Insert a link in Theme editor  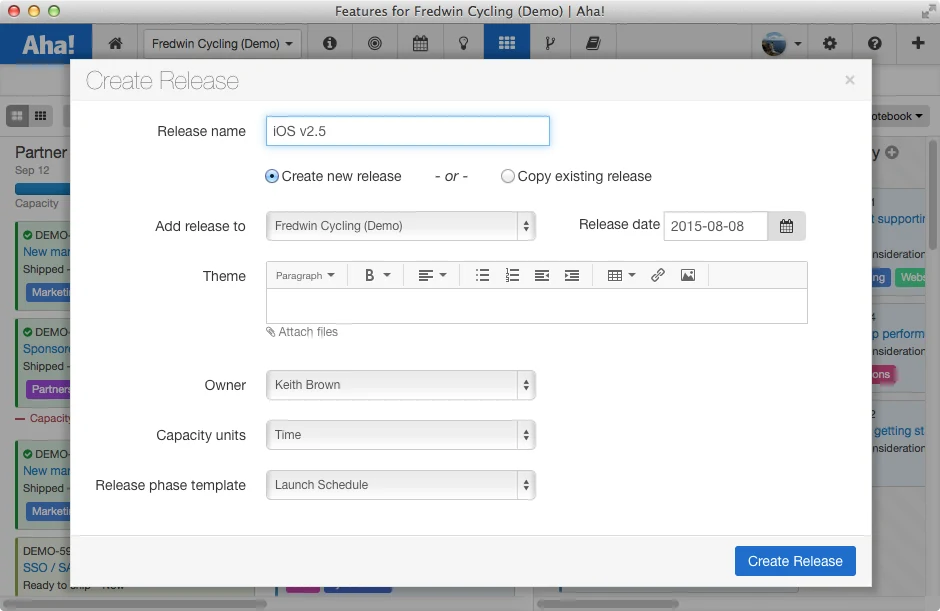pos(658,275)
